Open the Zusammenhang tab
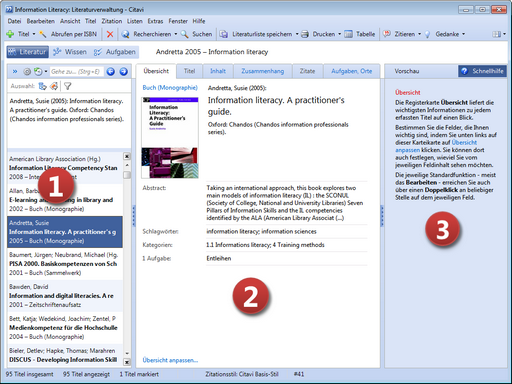 (x=263, y=71)
